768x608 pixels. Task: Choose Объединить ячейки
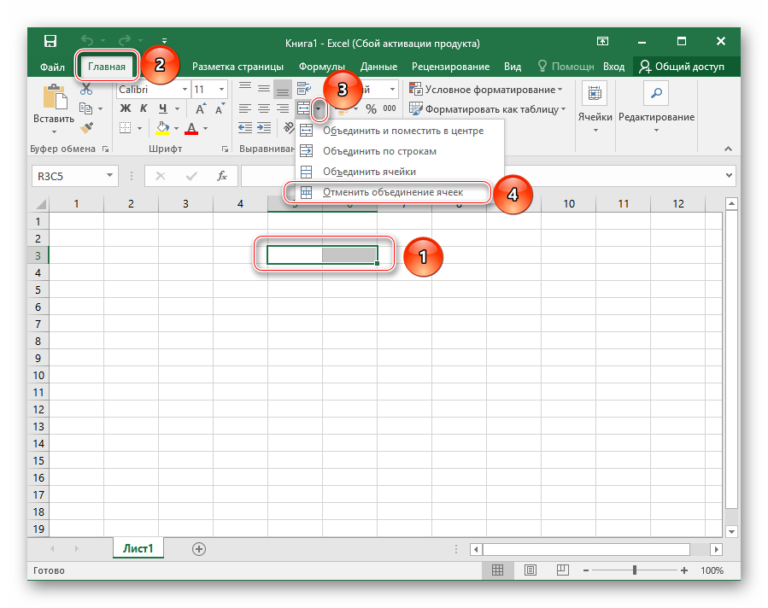[x=399, y=172]
